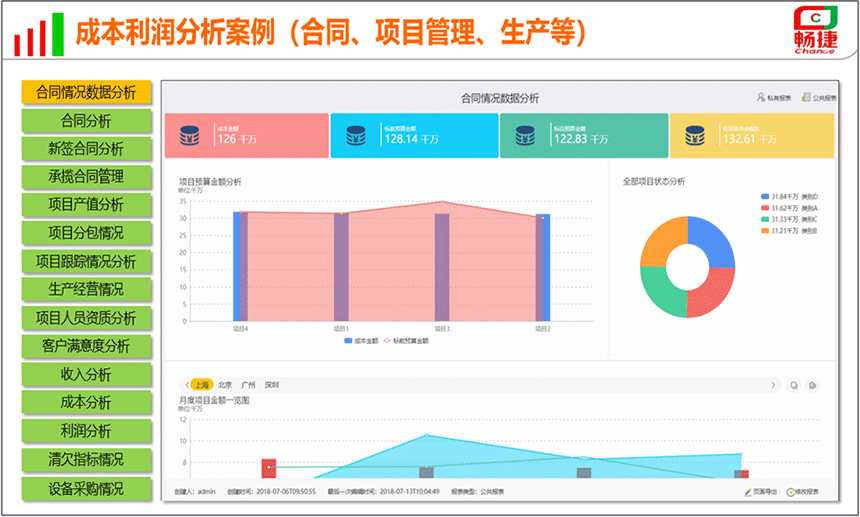The image size is (860, 517).
Task: Toggle 类别D legend entry (31.84千万)
Action: coord(790,197)
